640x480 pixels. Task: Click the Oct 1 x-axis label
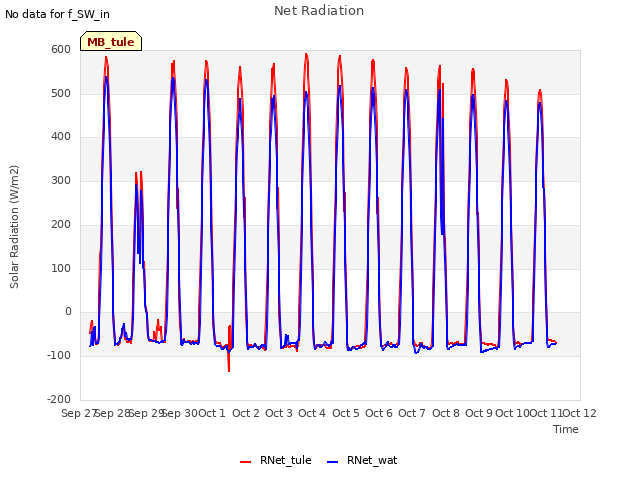[212, 413]
